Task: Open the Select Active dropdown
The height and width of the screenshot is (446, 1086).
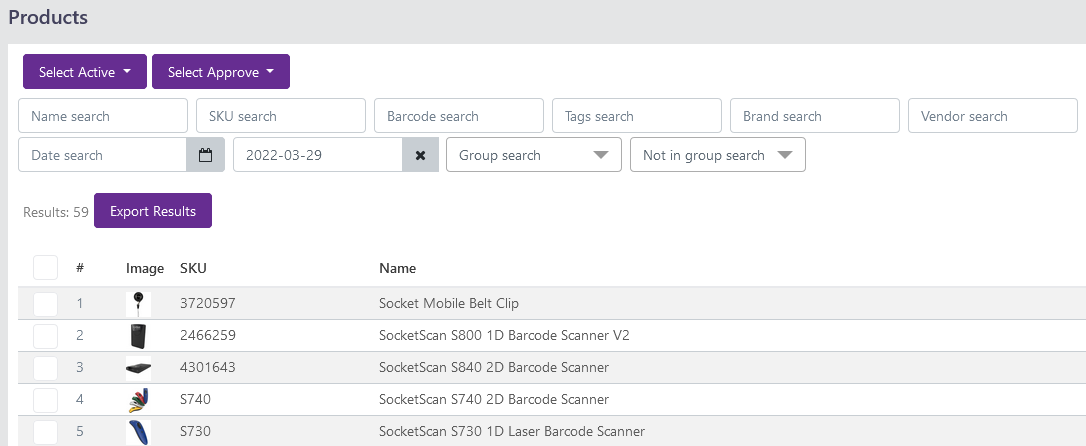Action: (84, 72)
